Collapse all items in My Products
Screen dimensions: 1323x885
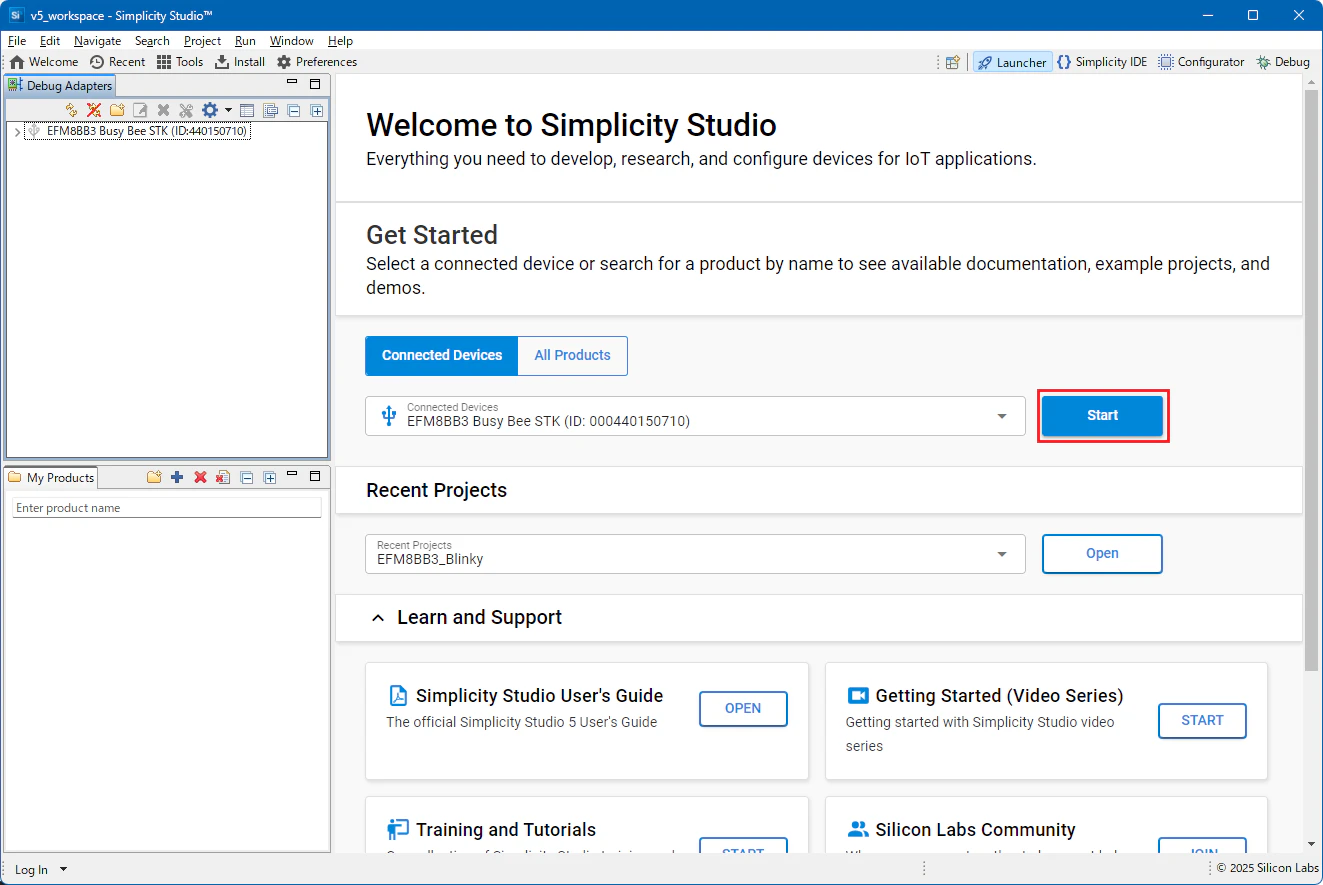246,477
